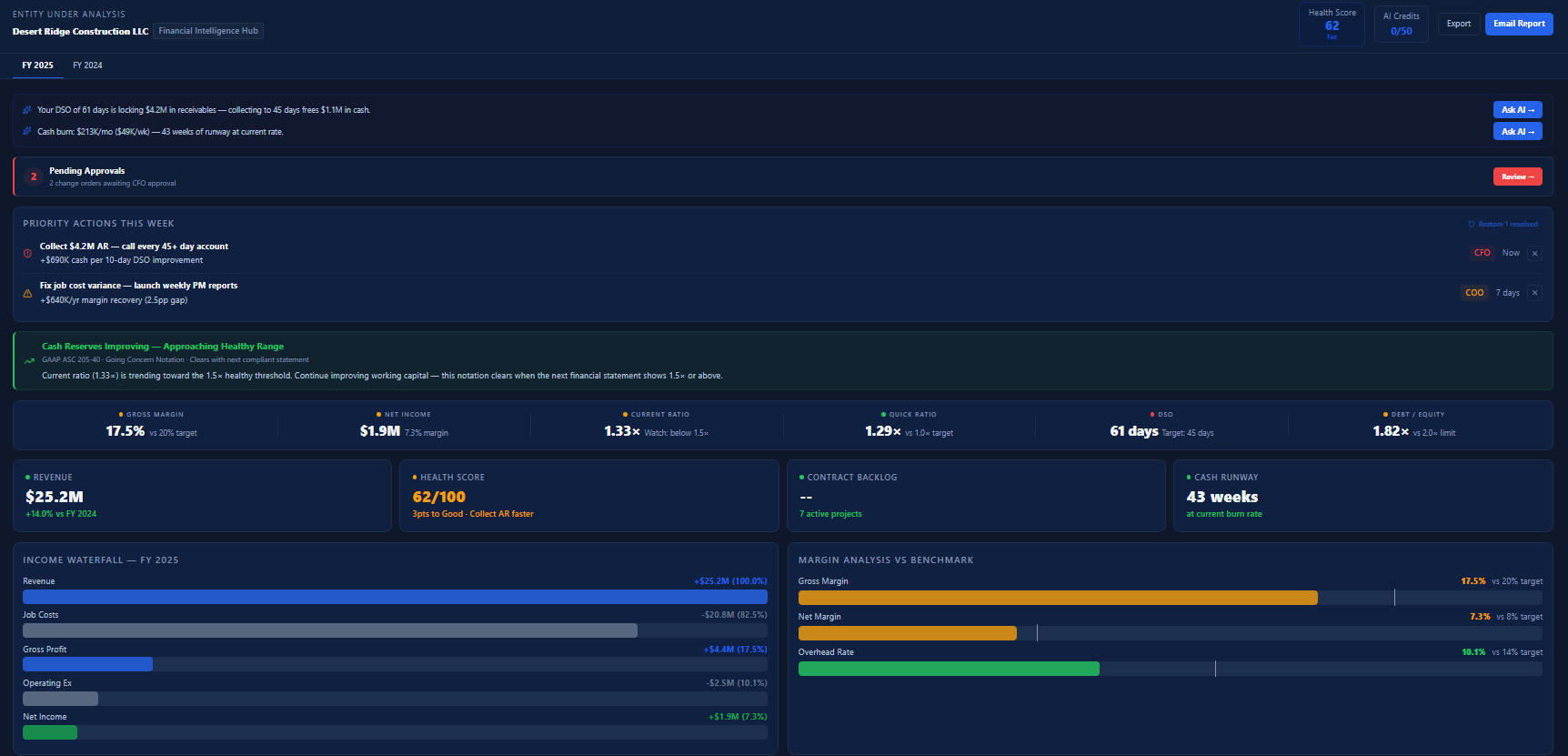
Task: Switch to the FY 2025 tab
Action: (37, 66)
